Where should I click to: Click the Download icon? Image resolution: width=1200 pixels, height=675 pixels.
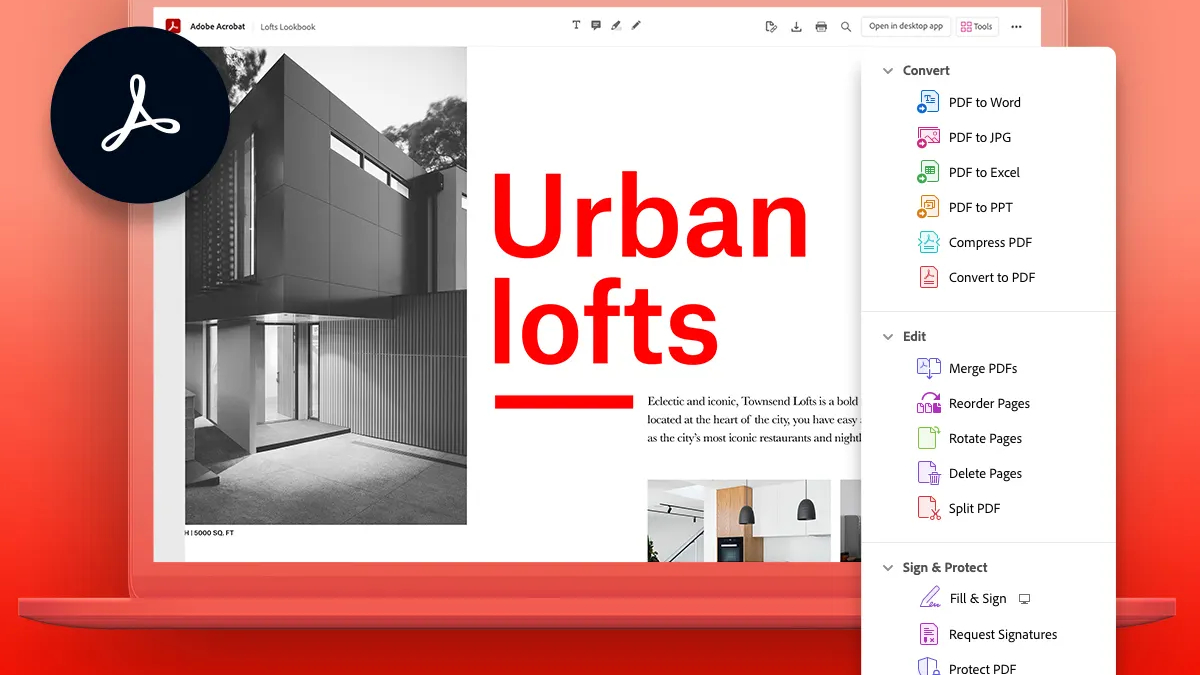click(x=796, y=26)
